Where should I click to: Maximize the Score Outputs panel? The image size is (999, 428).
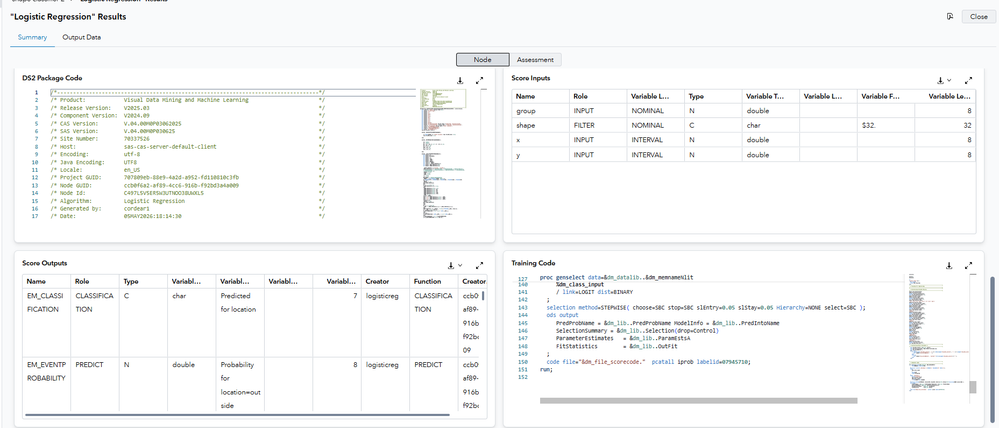click(479, 266)
